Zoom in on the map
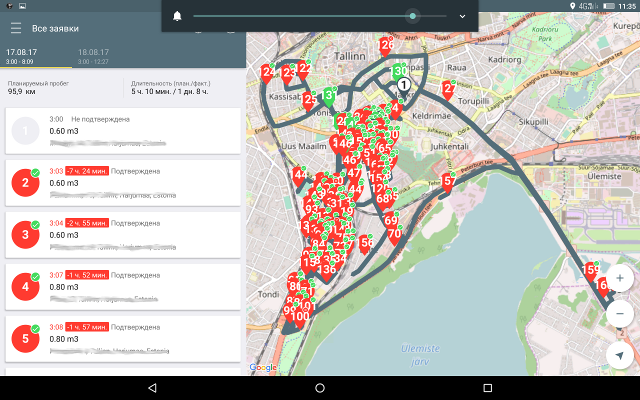 pos(620,277)
